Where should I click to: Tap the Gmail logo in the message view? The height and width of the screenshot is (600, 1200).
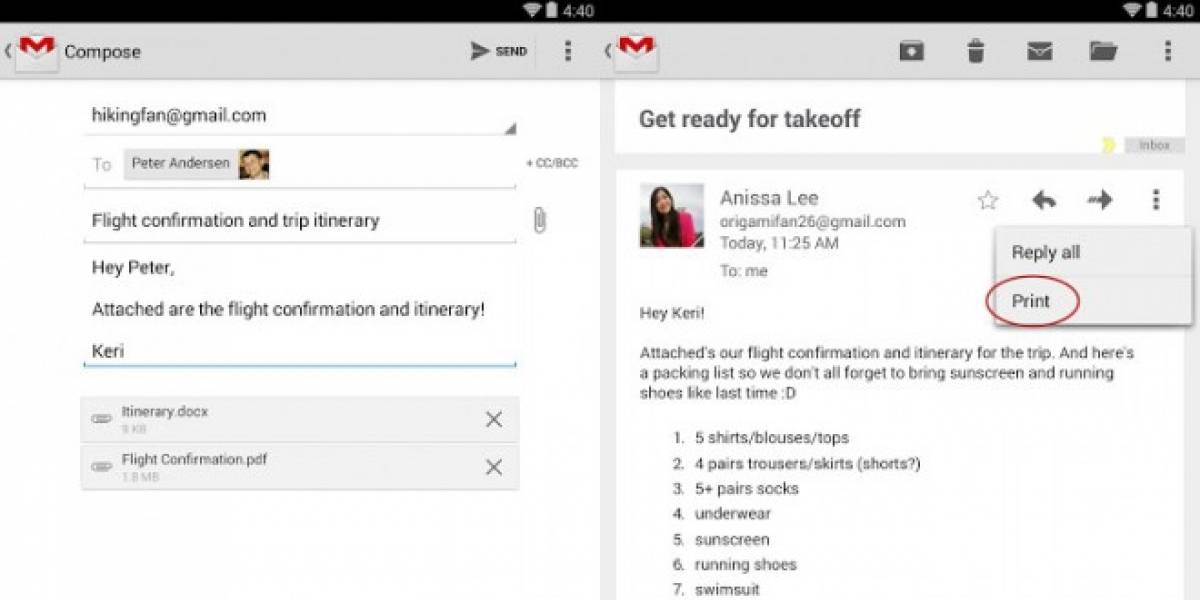(636, 51)
